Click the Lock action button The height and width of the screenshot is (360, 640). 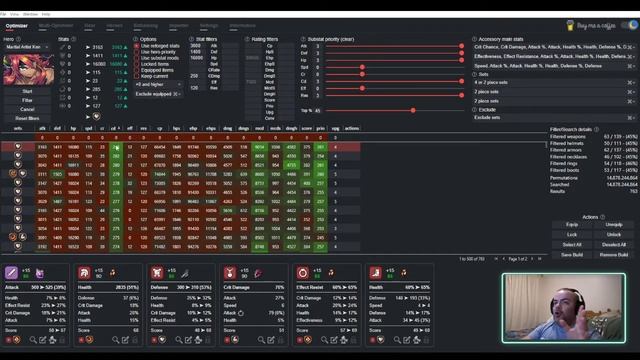coord(572,235)
